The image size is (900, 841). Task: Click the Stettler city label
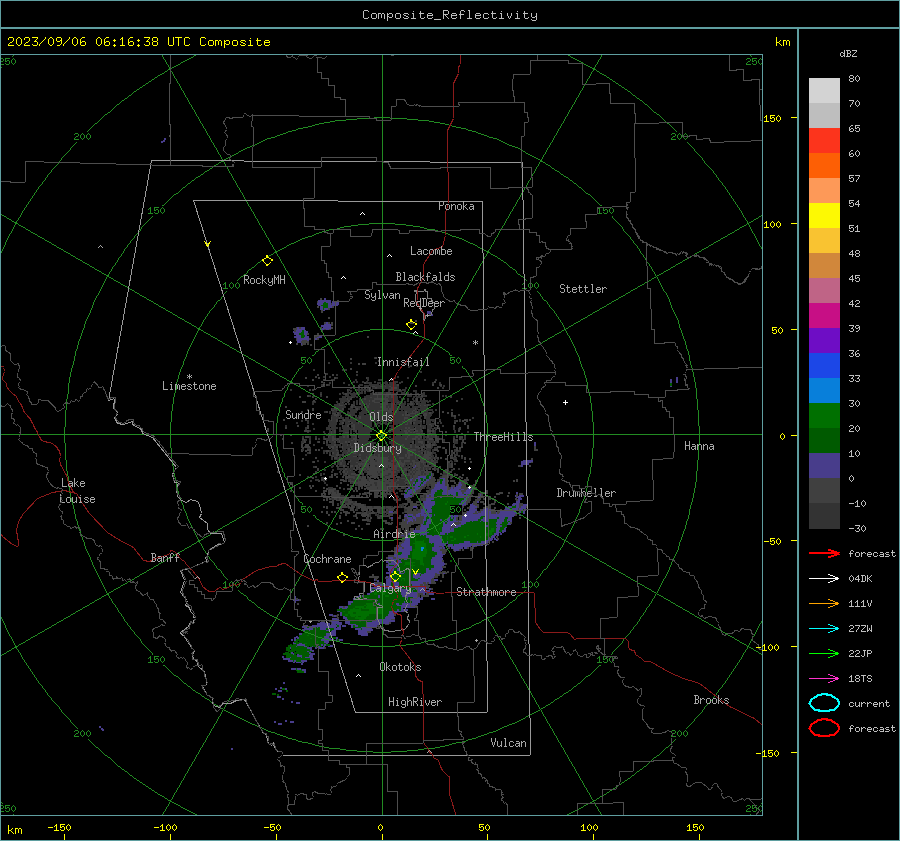583,289
